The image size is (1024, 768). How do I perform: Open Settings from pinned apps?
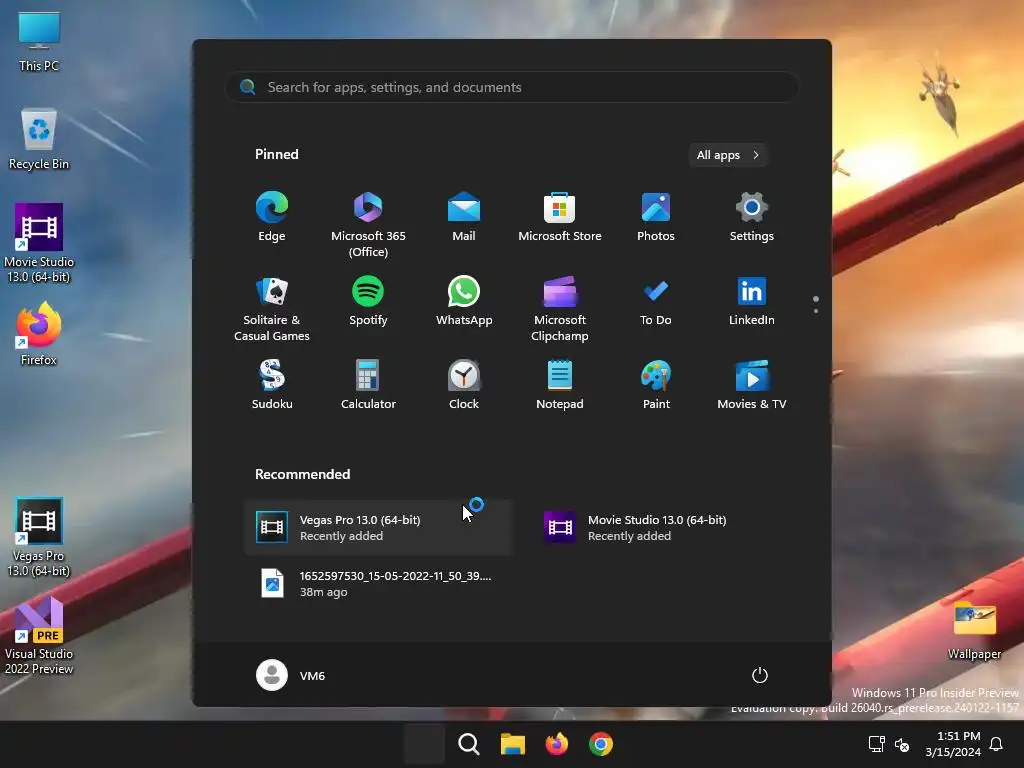click(x=752, y=217)
